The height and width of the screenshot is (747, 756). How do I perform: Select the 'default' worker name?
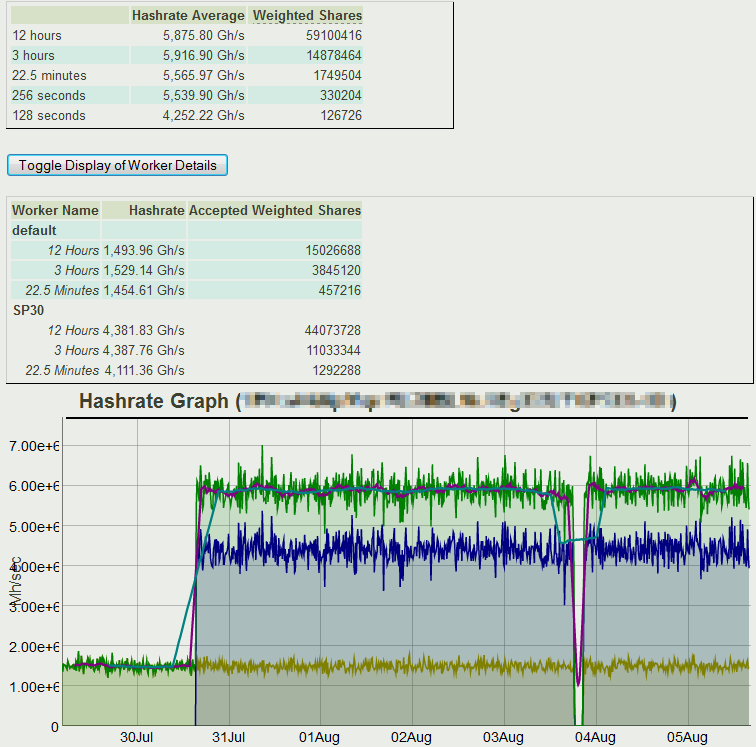(x=34, y=231)
